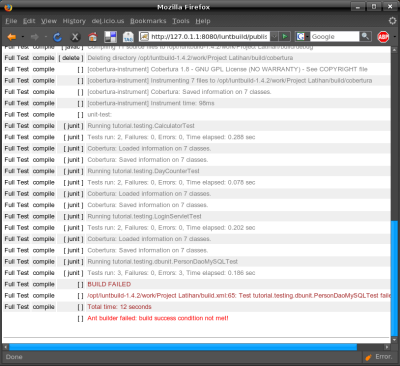Screen dimensions: 400x366
Task: Open the File menu
Action: tap(11, 21)
